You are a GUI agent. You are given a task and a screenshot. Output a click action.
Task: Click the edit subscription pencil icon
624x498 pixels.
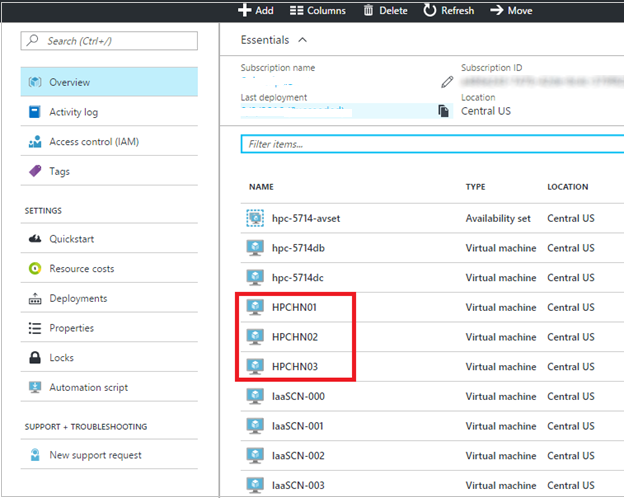pyautogui.click(x=447, y=82)
